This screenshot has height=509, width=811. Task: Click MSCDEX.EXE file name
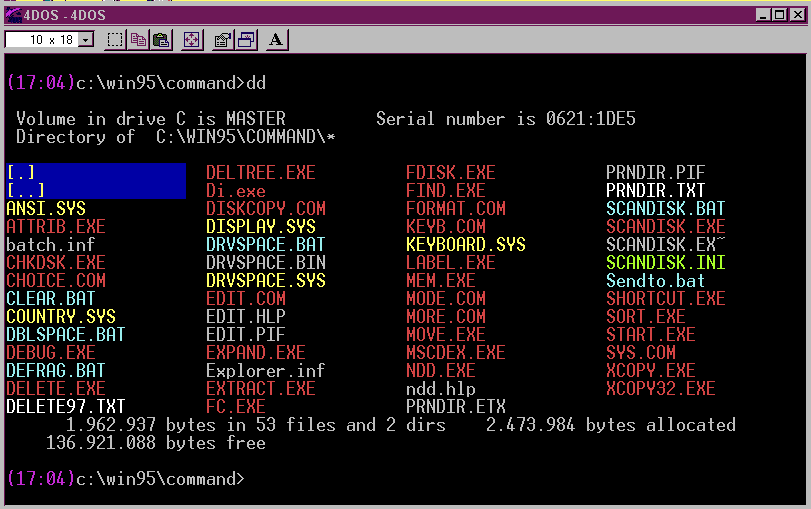pyautogui.click(x=456, y=352)
